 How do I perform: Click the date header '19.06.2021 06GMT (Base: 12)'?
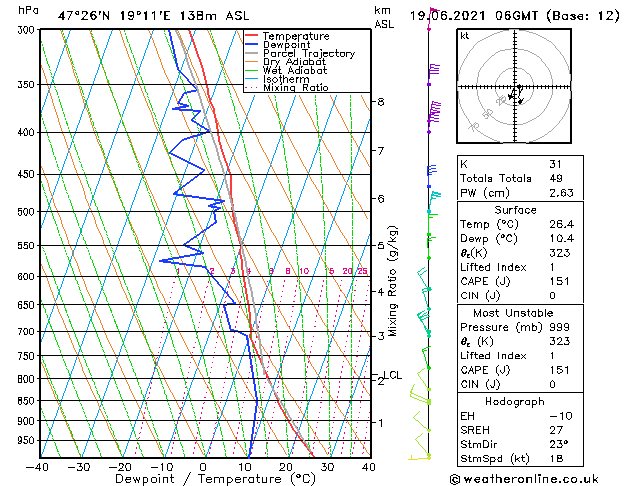click(514, 16)
